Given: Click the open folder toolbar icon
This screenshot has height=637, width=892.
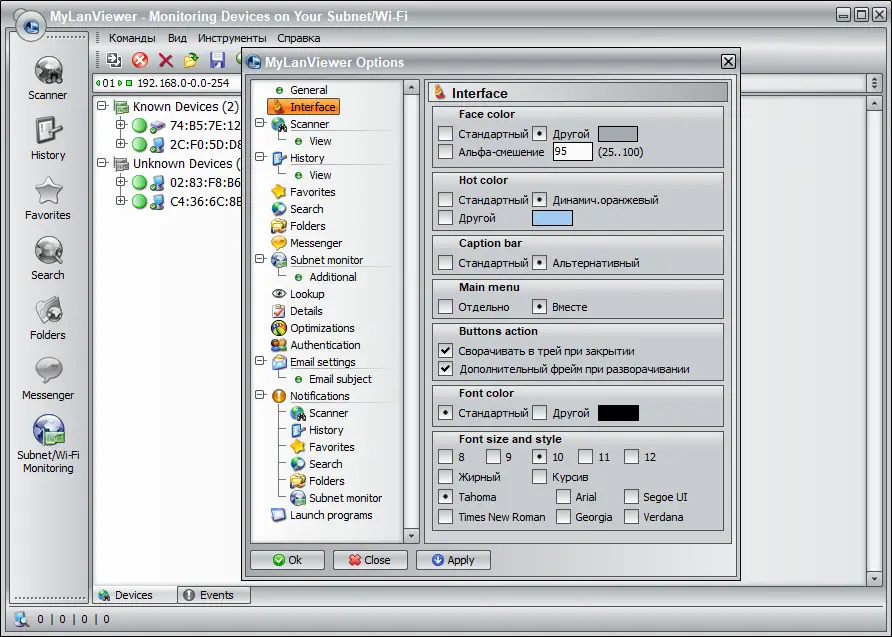Looking at the screenshot, I should [x=191, y=60].
